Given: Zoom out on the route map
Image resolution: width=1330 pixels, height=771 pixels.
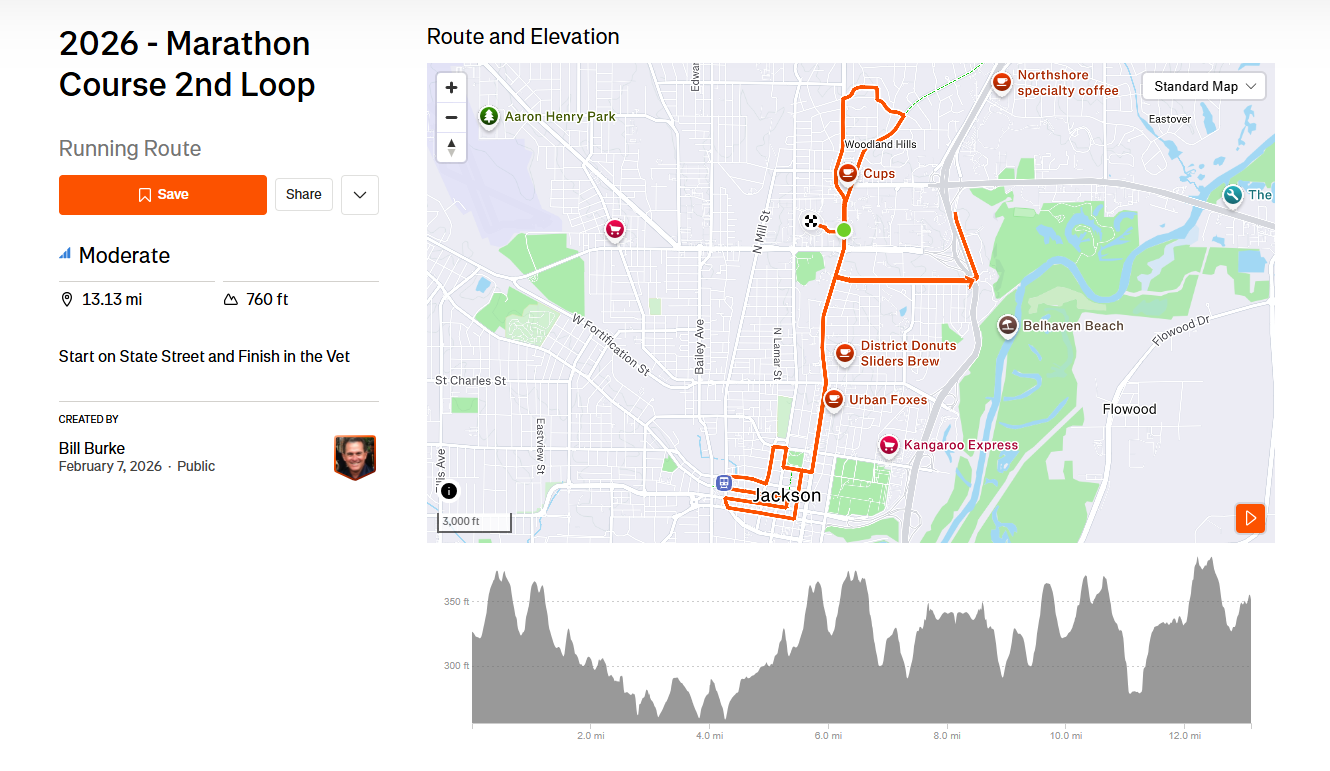Looking at the screenshot, I should pyautogui.click(x=452, y=118).
